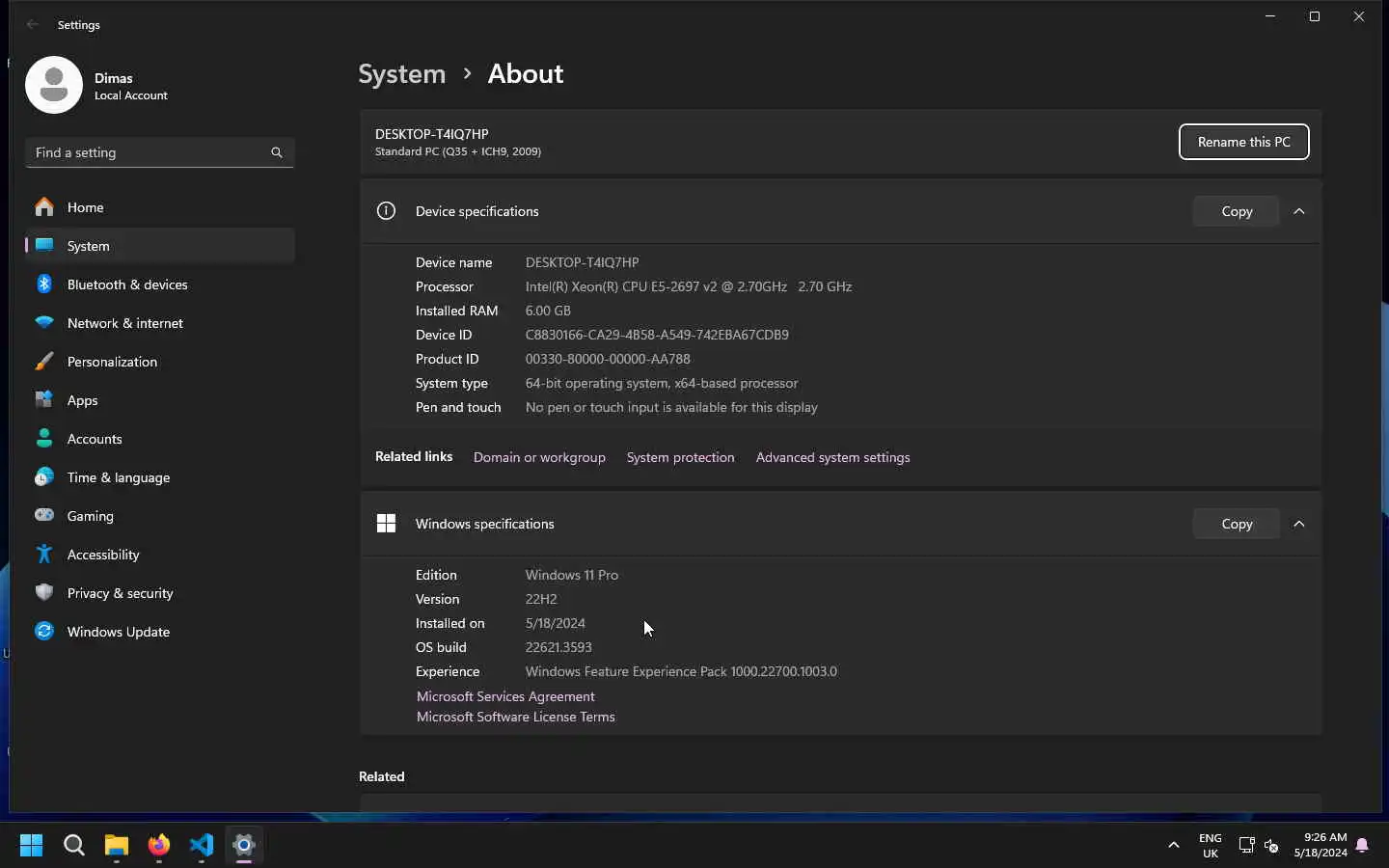1389x868 pixels.
Task: Open the Personalization settings
Action: (x=160, y=362)
